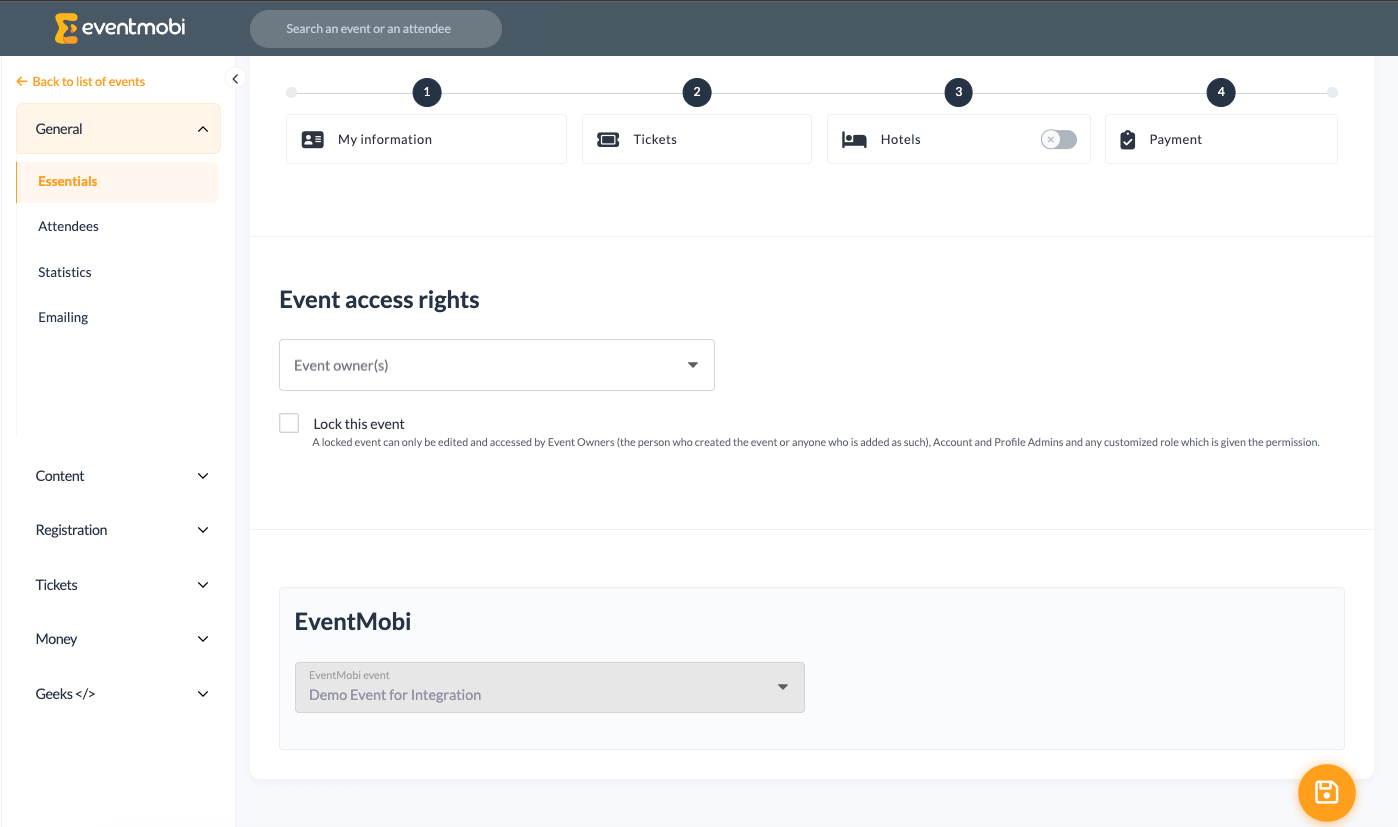The width and height of the screenshot is (1398, 827).
Task: Save changes using the floppy disk button
Action: coord(1326,792)
